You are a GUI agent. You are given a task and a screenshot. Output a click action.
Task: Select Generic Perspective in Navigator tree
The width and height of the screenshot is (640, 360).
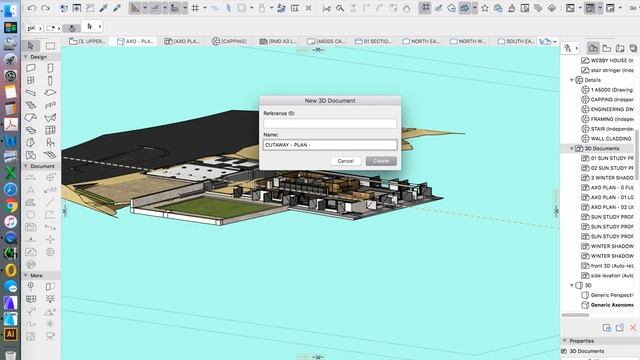[607, 295]
